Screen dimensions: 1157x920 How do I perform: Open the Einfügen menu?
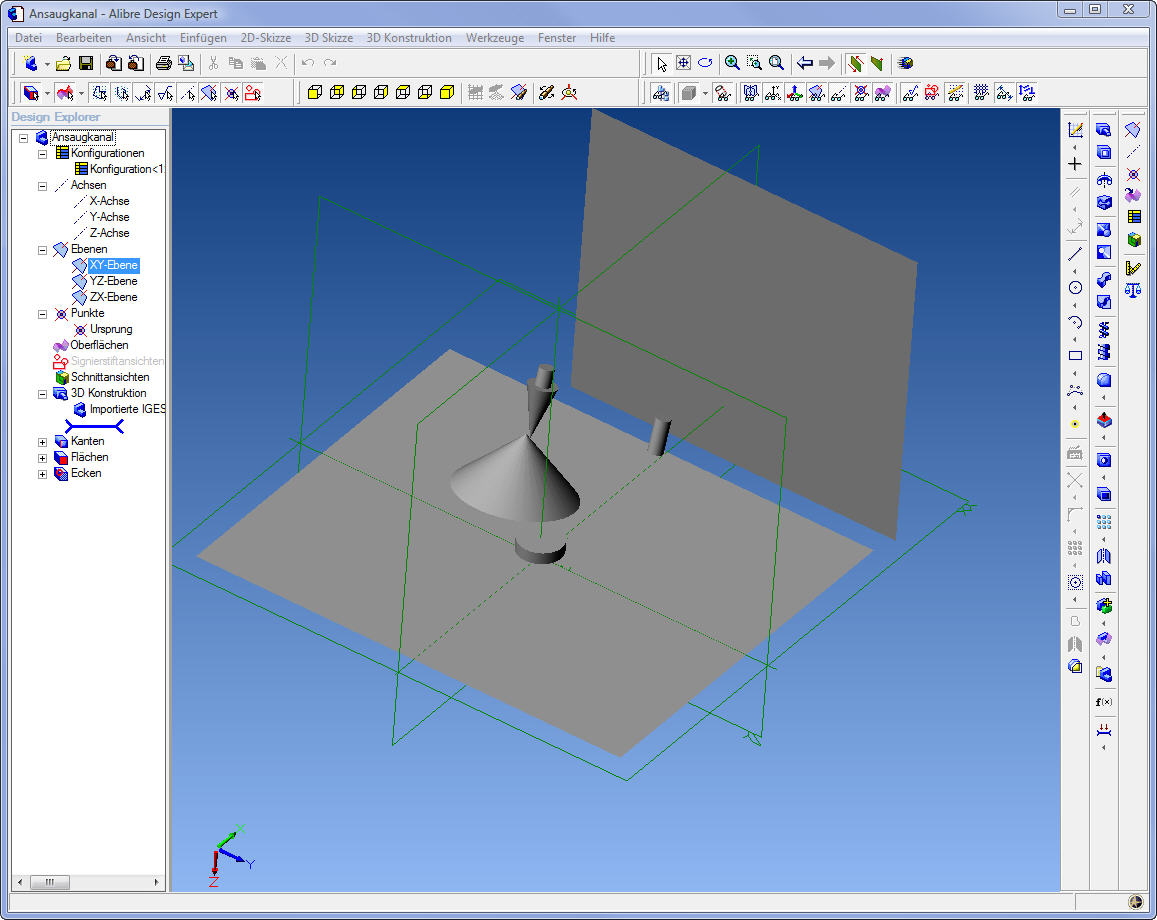point(203,38)
